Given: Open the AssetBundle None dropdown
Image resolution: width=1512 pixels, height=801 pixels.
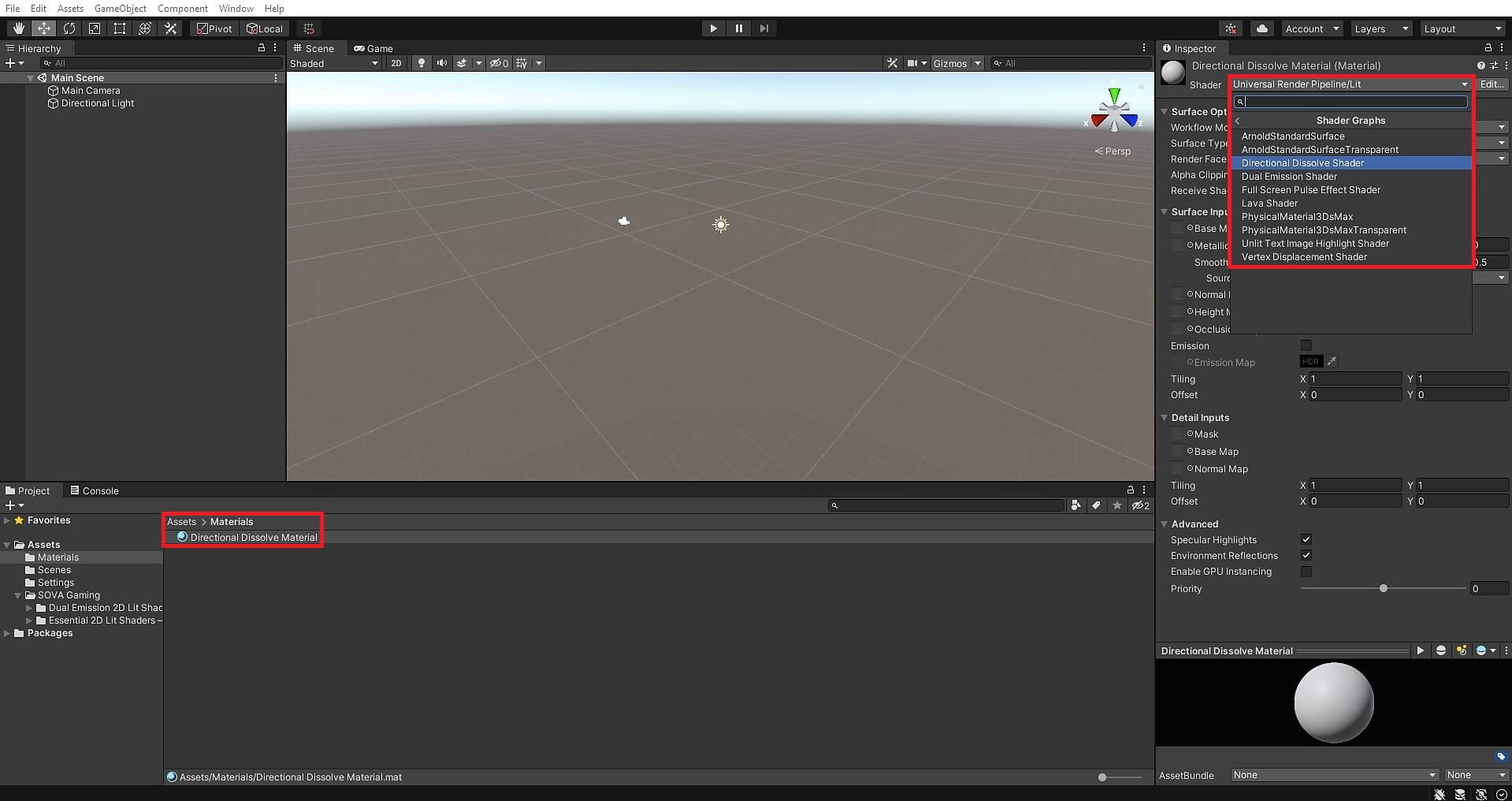Looking at the screenshot, I should [x=1335, y=775].
